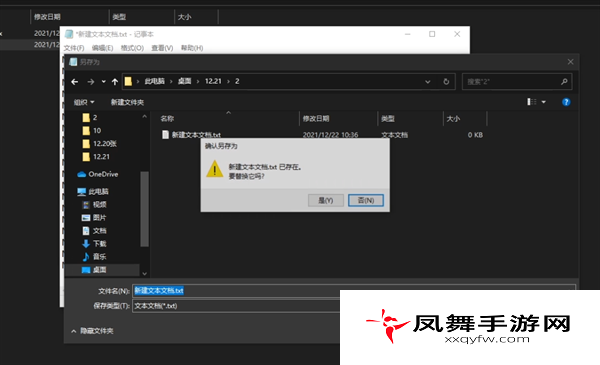The width and height of the screenshot is (600, 365).
Task: Open Notepad 查看(V) menu
Action: 162,48
